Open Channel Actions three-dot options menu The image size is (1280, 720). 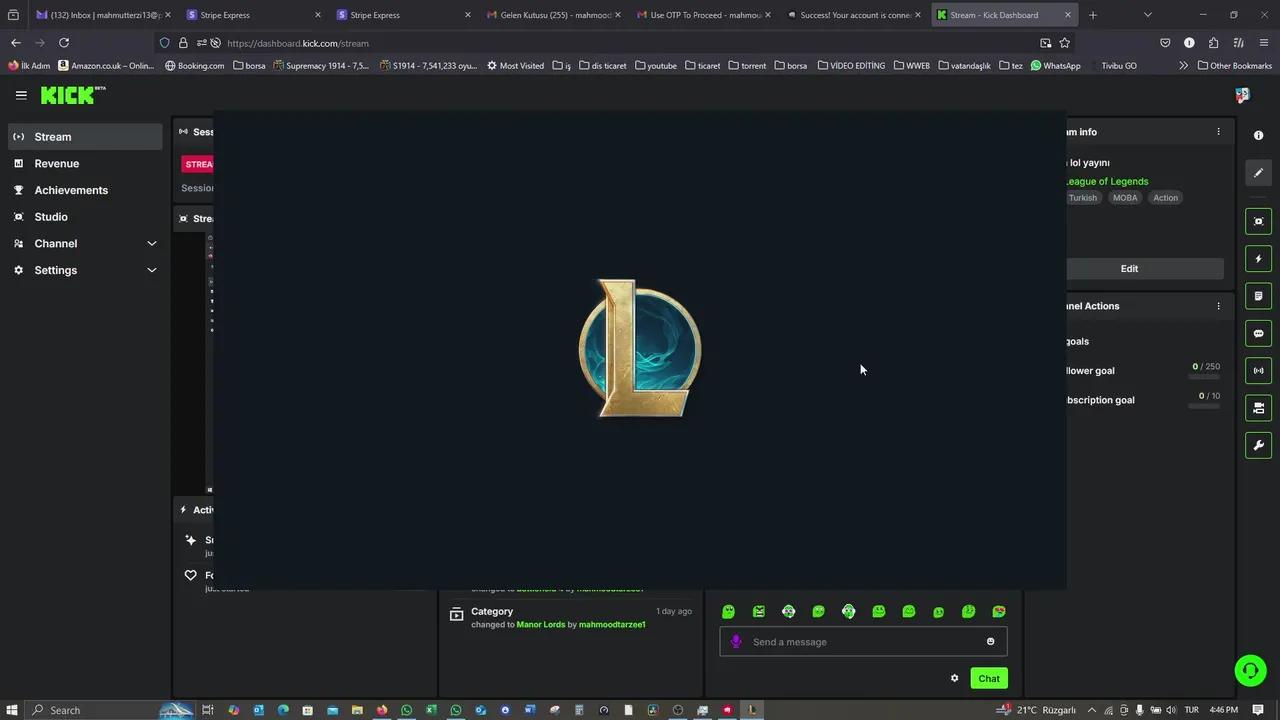(x=1218, y=306)
